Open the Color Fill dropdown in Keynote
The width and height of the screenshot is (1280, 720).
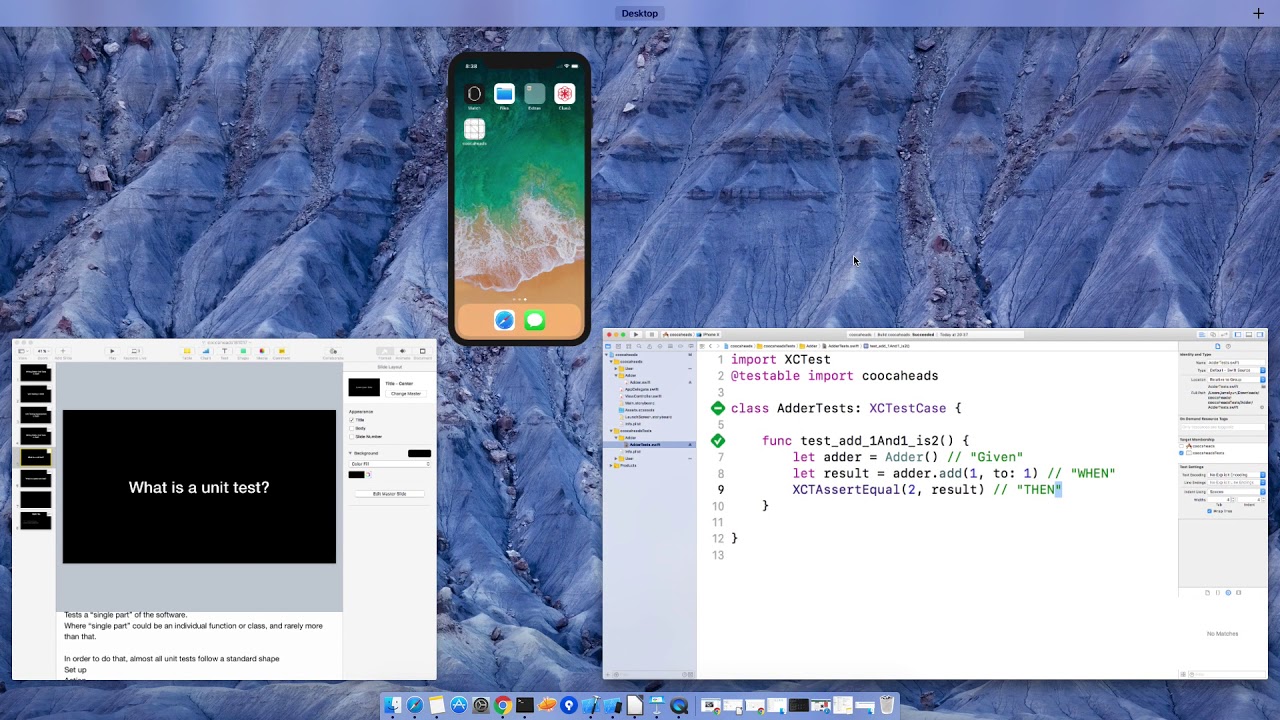point(390,464)
